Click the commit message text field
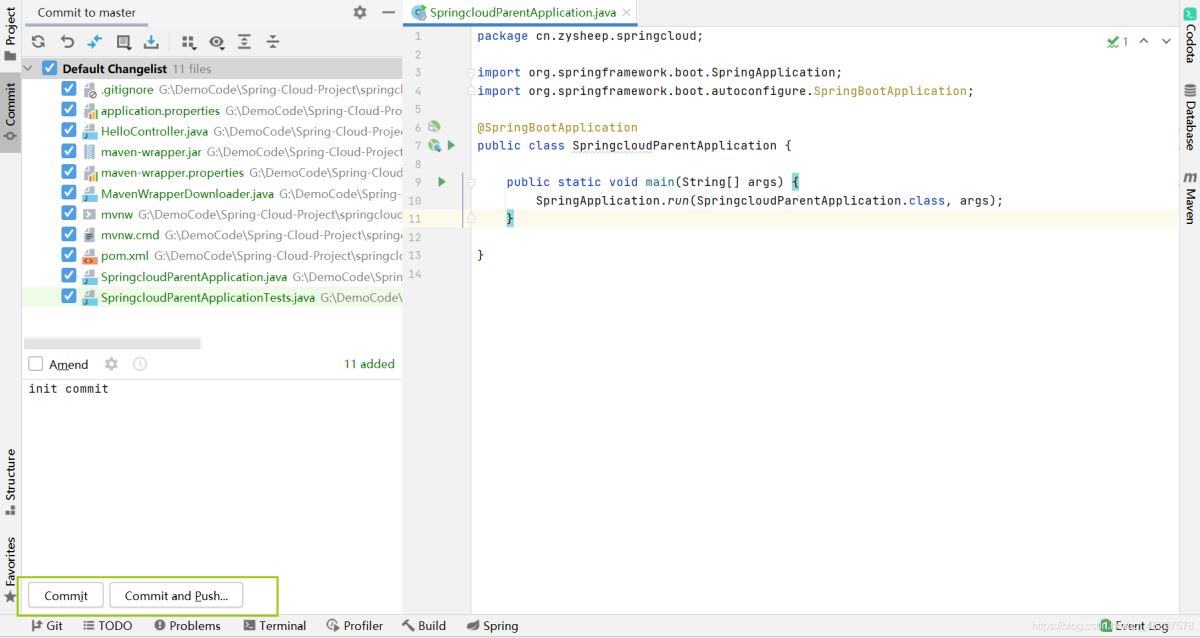The height and width of the screenshot is (638, 1200). click(x=212, y=470)
